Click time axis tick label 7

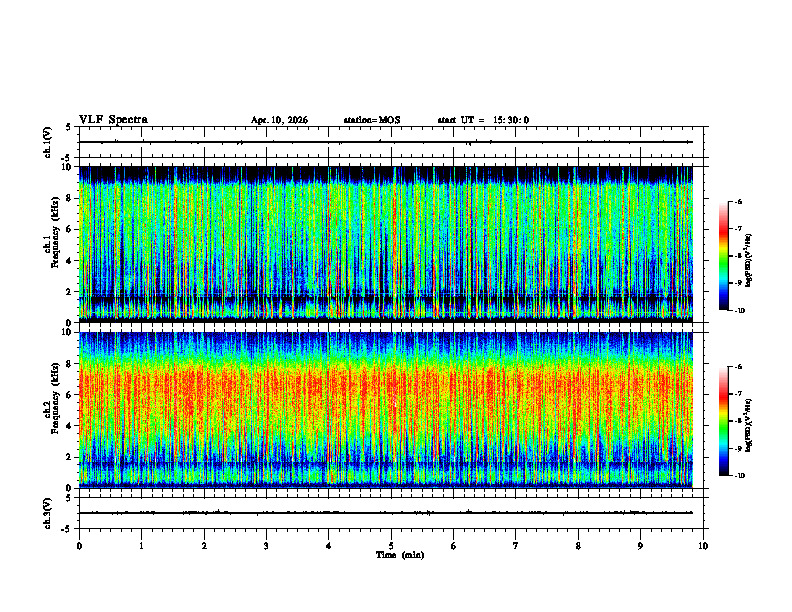point(516,546)
